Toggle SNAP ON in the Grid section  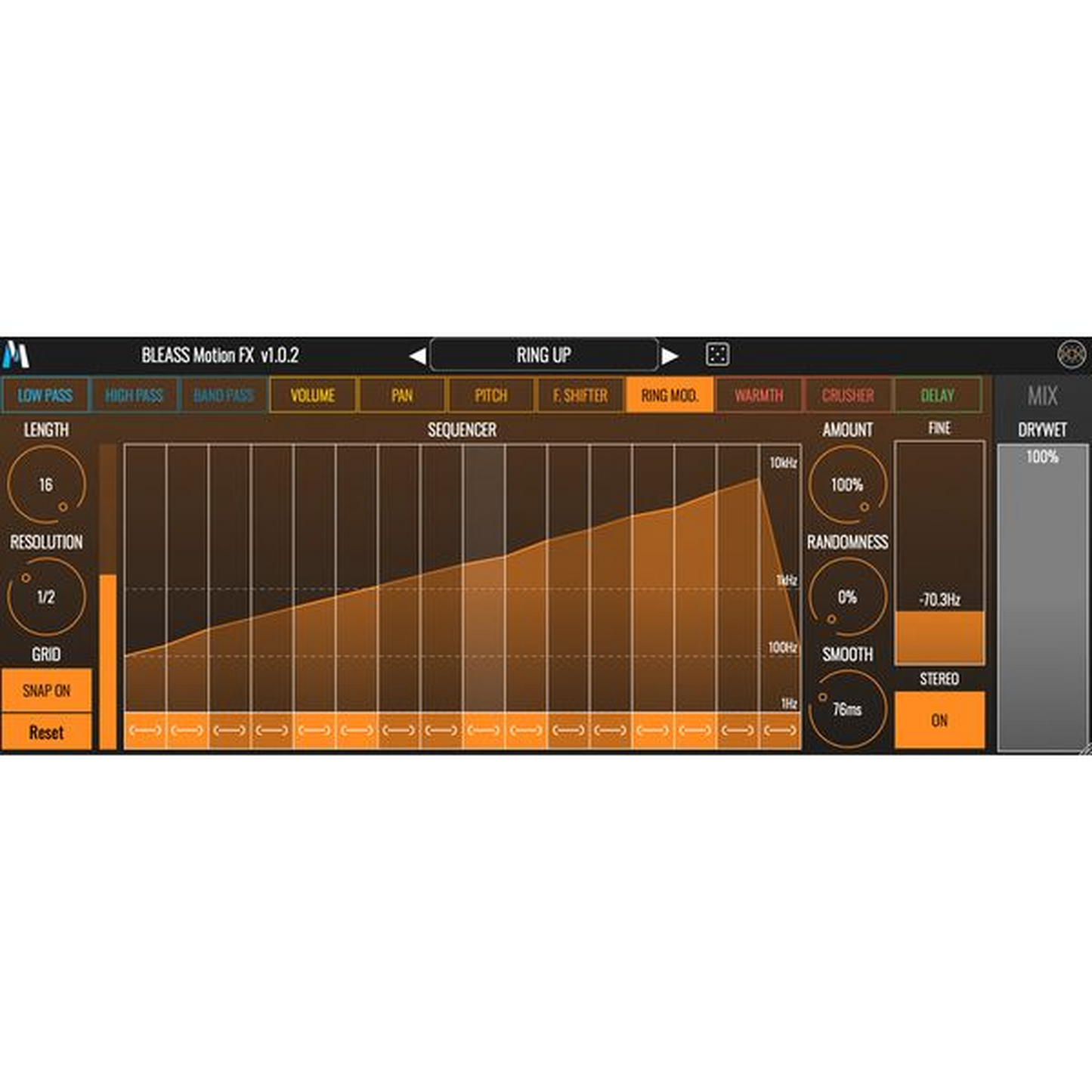pos(47,690)
